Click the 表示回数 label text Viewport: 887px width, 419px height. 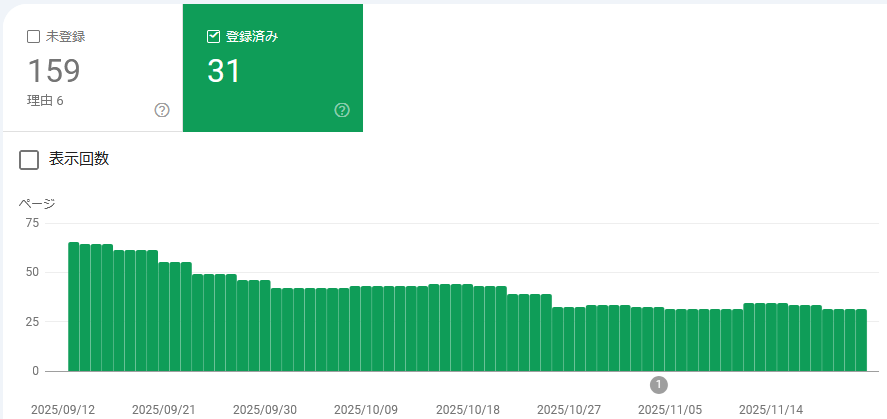click(79, 159)
